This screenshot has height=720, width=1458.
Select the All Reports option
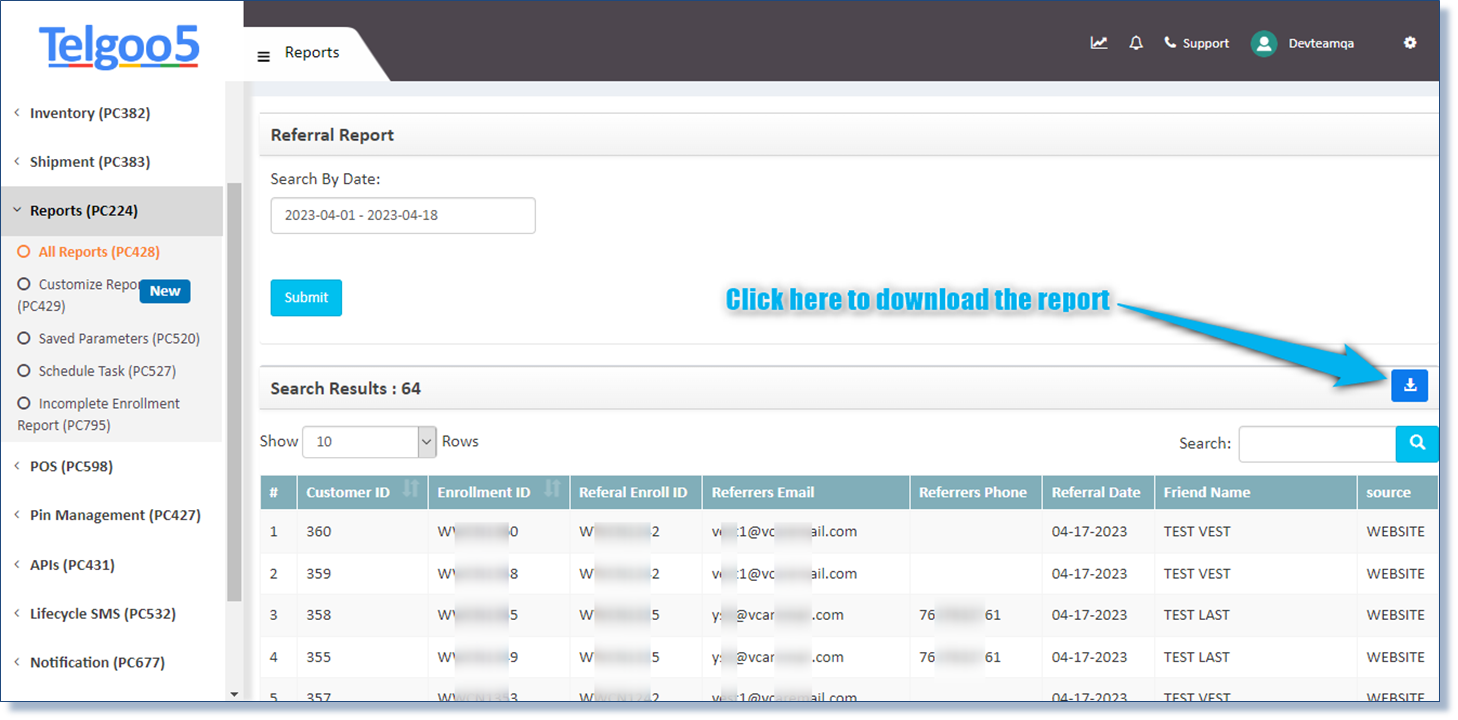[99, 251]
